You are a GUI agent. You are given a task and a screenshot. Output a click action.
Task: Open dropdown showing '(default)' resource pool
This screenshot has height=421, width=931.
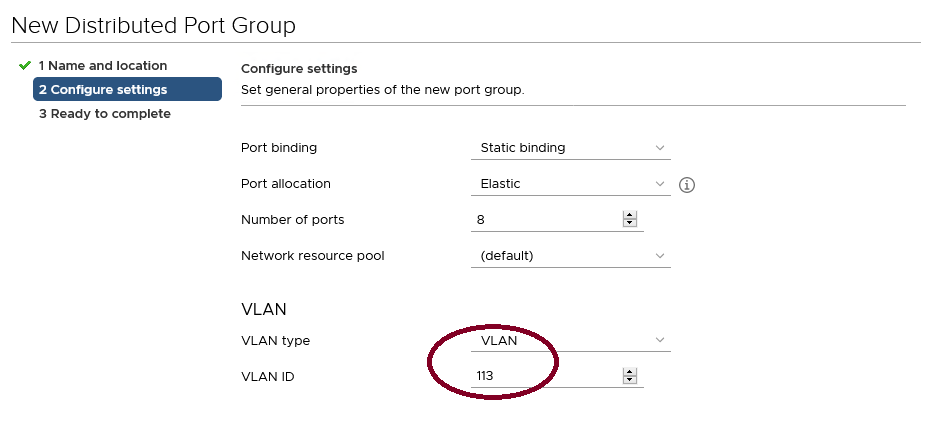click(569, 256)
